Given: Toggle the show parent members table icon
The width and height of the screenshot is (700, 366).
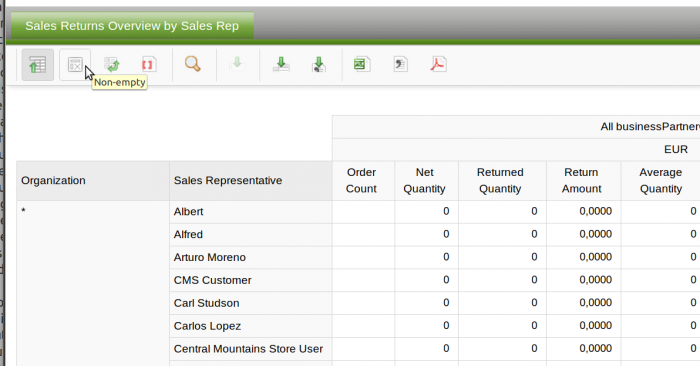Looking at the screenshot, I should click(38, 65).
